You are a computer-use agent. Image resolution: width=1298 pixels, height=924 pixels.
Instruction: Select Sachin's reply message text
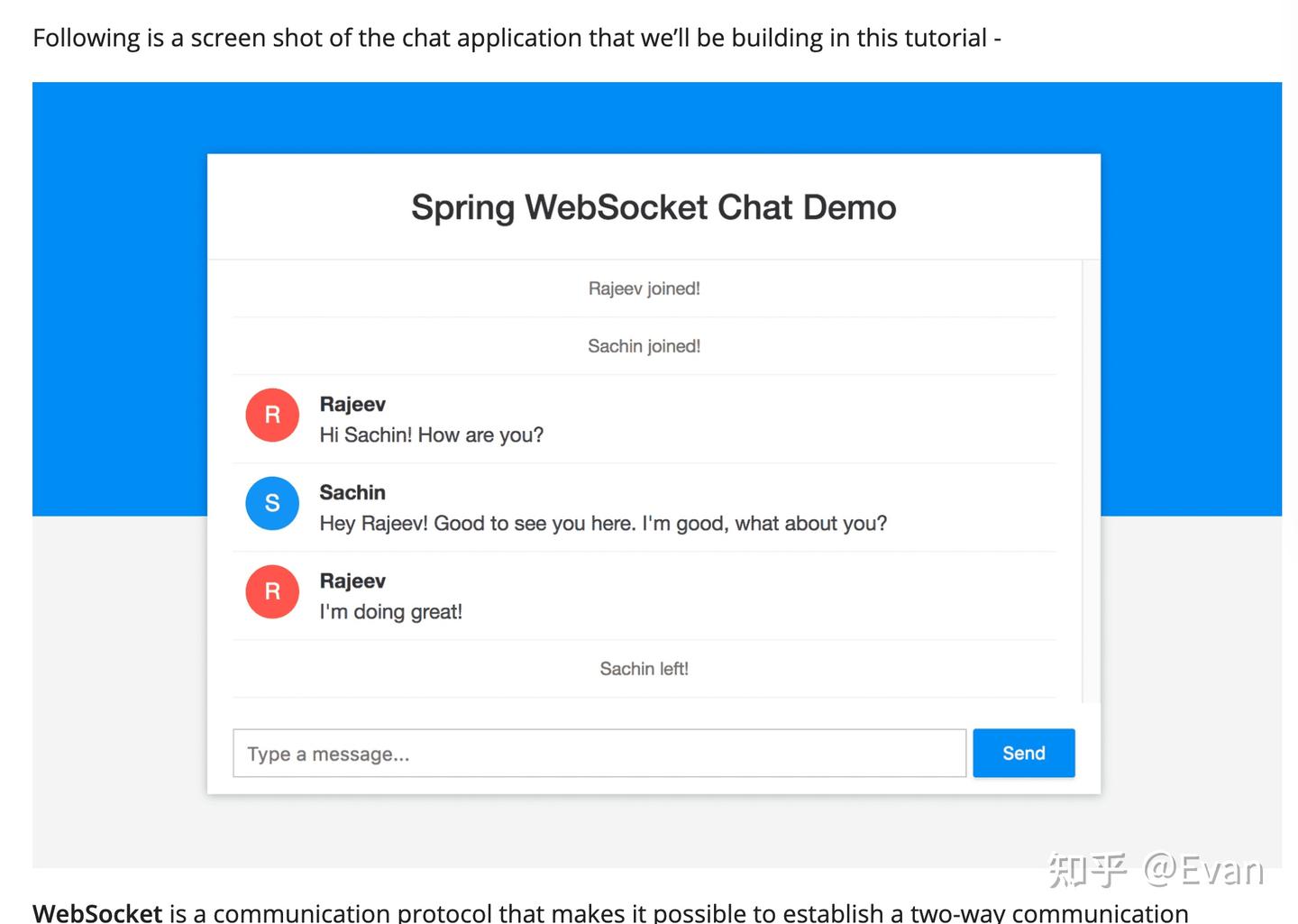(602, 523)
